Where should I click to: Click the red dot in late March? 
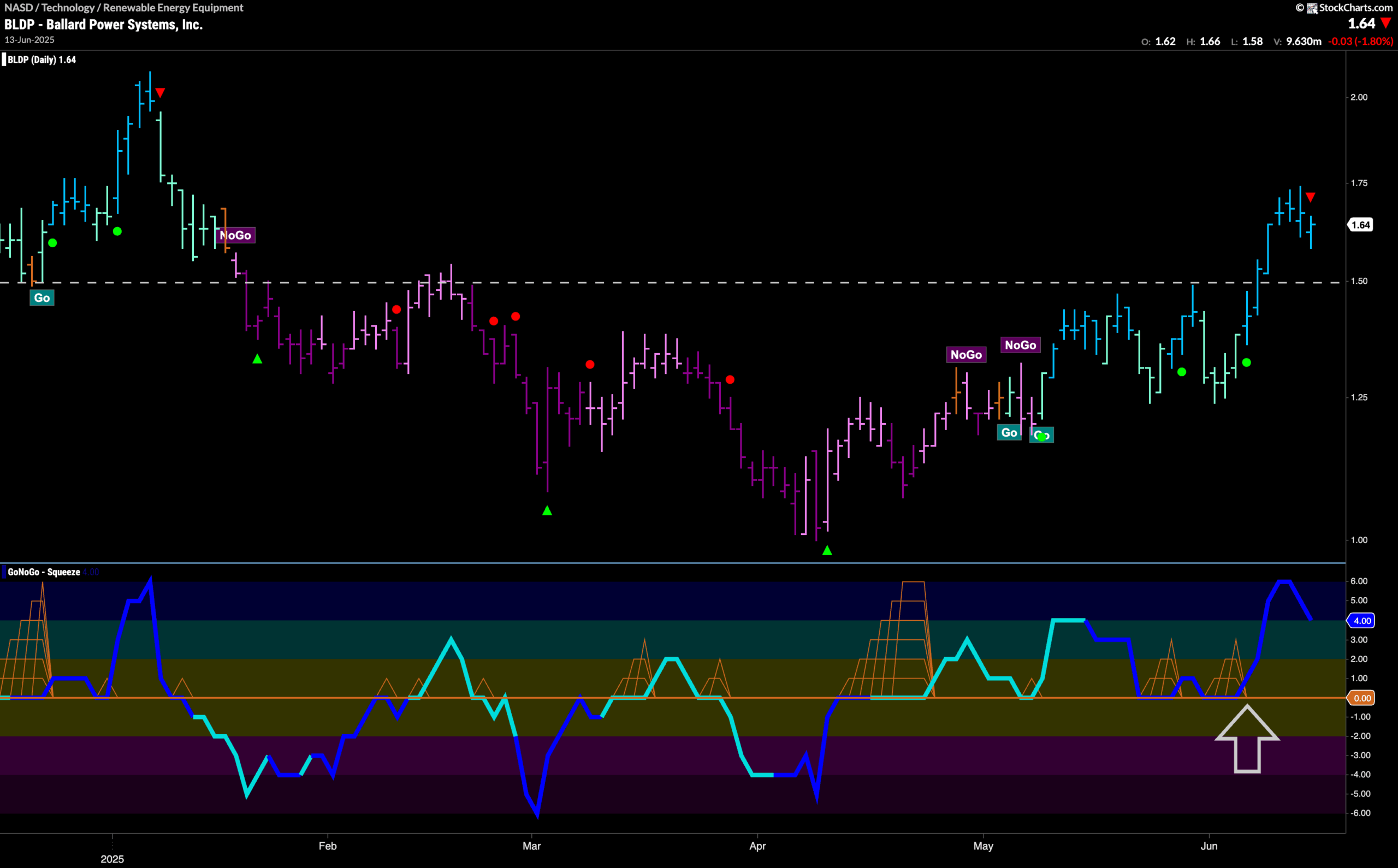coord(730,379)
